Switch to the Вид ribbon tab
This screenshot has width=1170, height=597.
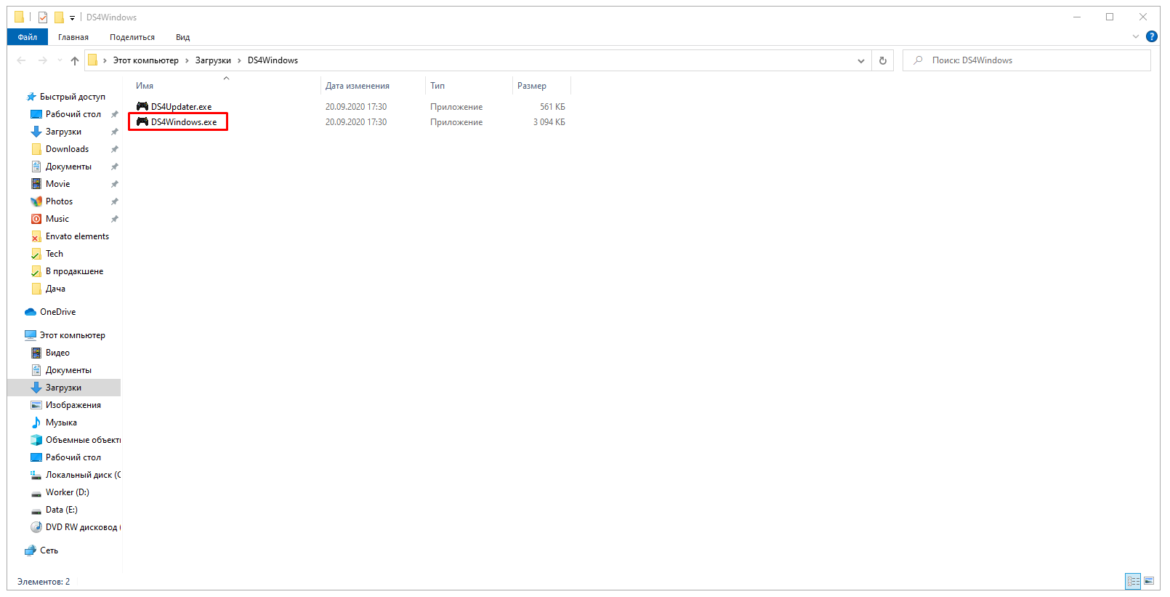(x=183, y=37)
